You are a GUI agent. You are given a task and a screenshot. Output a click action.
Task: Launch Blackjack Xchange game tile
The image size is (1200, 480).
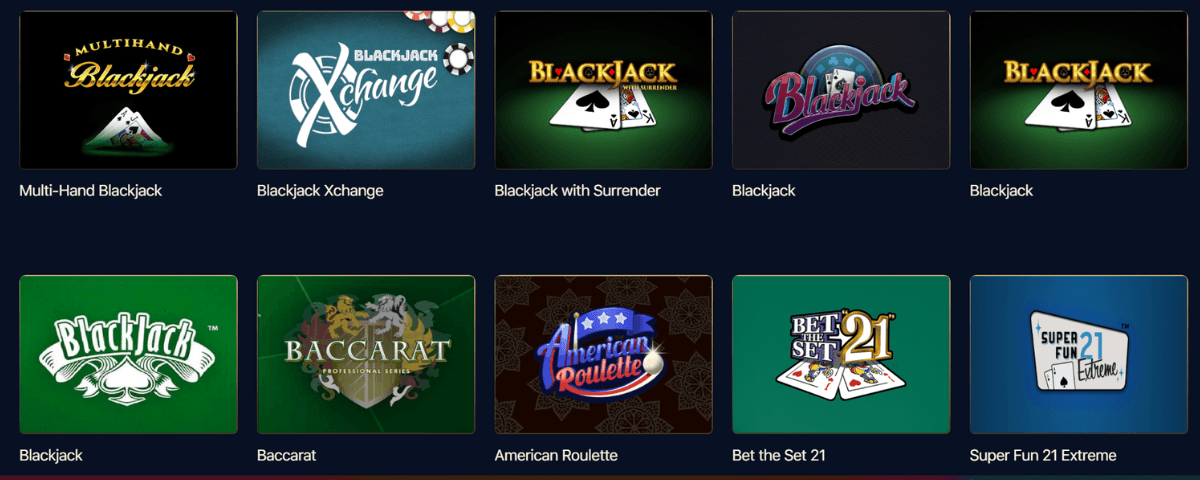click(366, 90)
